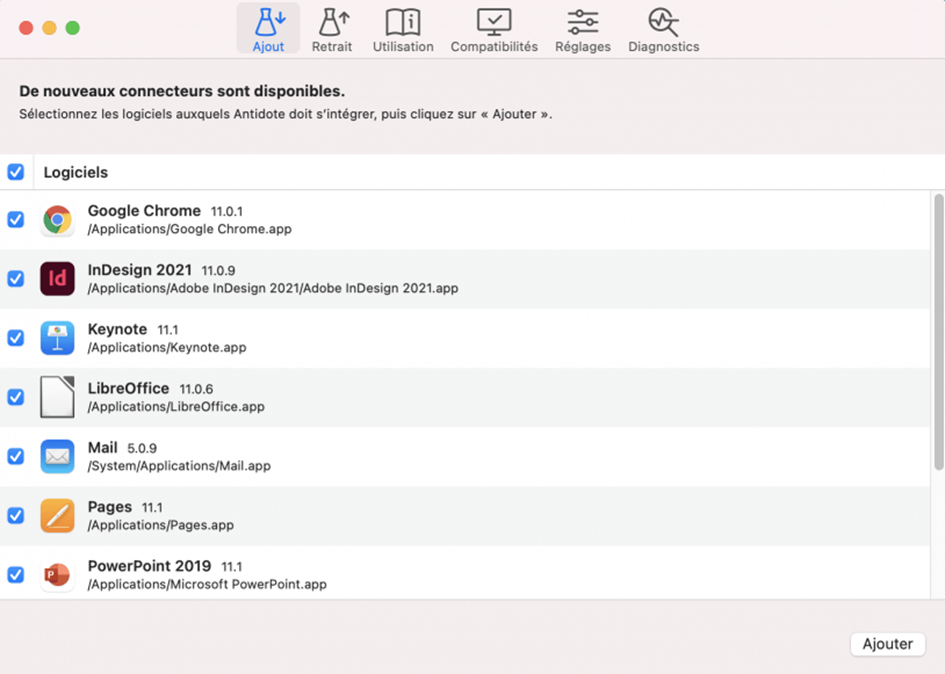The height and width of the screenshot is (674, 945).
Task: Click the Adobe InDesign 2021.app path
Action: [273, 288]
